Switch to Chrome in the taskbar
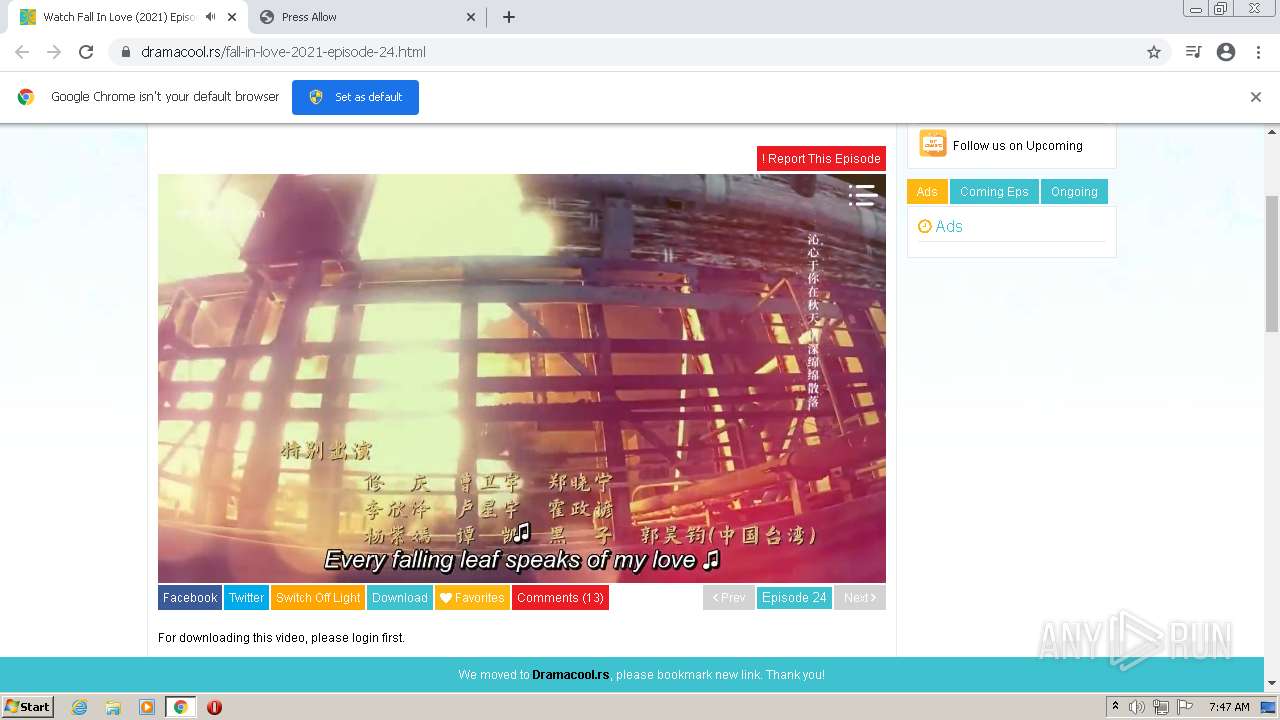 pyautogui.click(x=180, y=707)
